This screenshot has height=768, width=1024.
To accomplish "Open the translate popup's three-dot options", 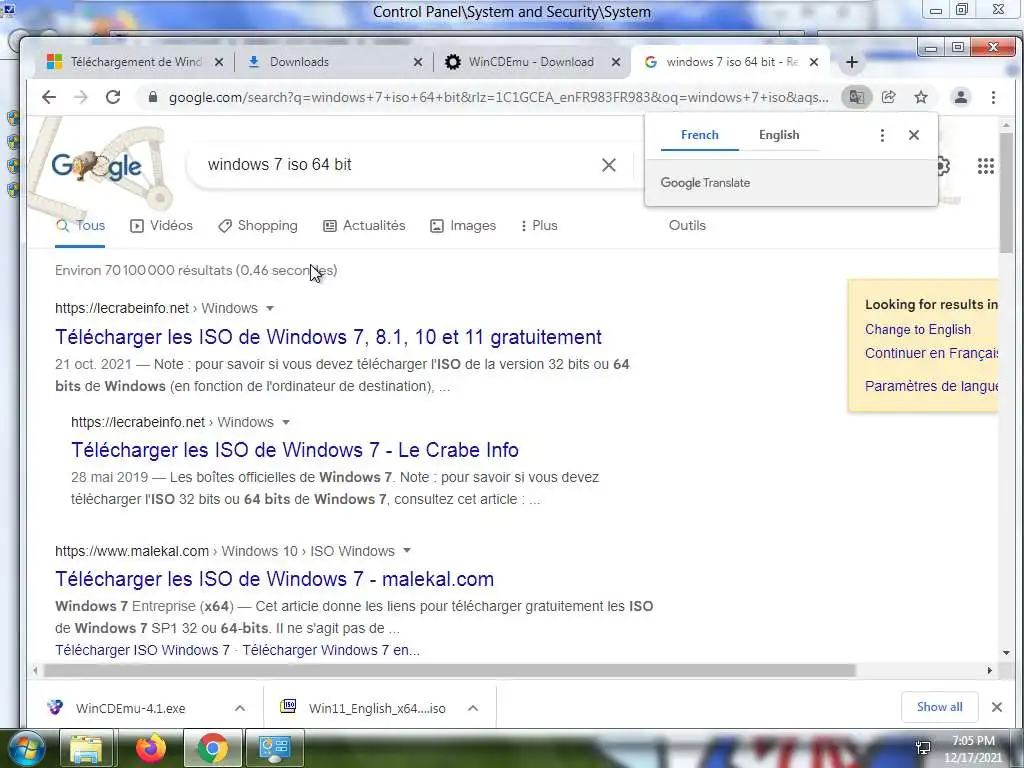I will 882,135.
